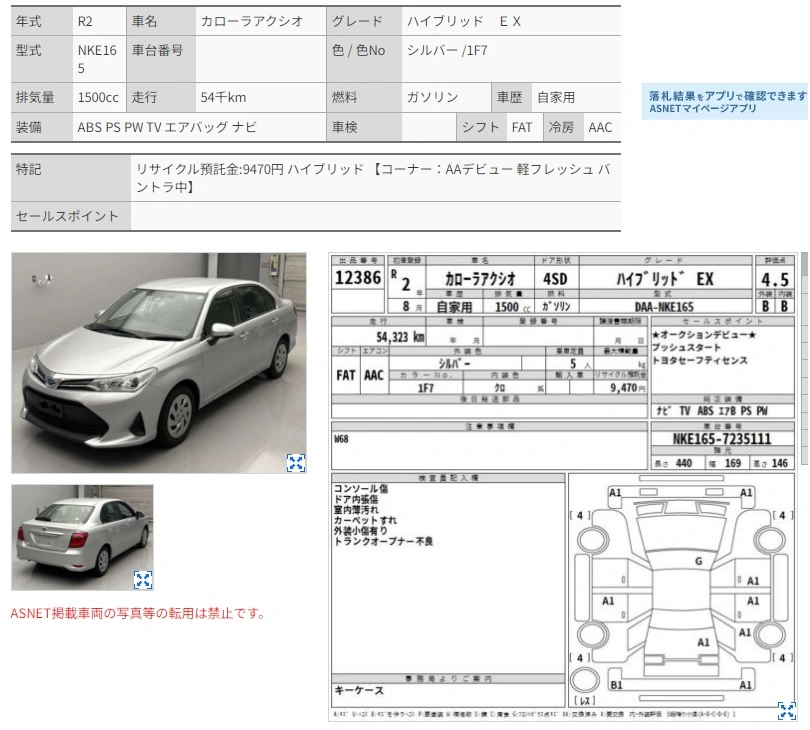Click the トヨタセーフティセンス sales point

[x=699, y=361]
